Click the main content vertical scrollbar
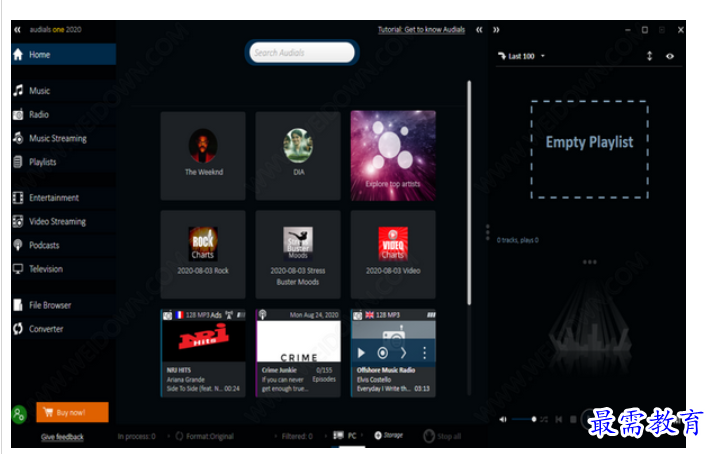This screenshot has height=454, width=712. coord(469,193)
